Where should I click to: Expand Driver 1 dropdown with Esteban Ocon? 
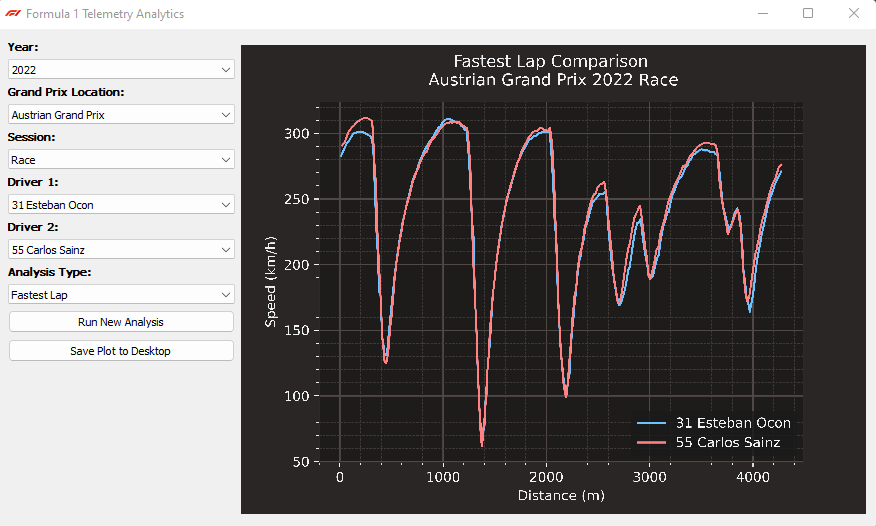click(121, 205)
